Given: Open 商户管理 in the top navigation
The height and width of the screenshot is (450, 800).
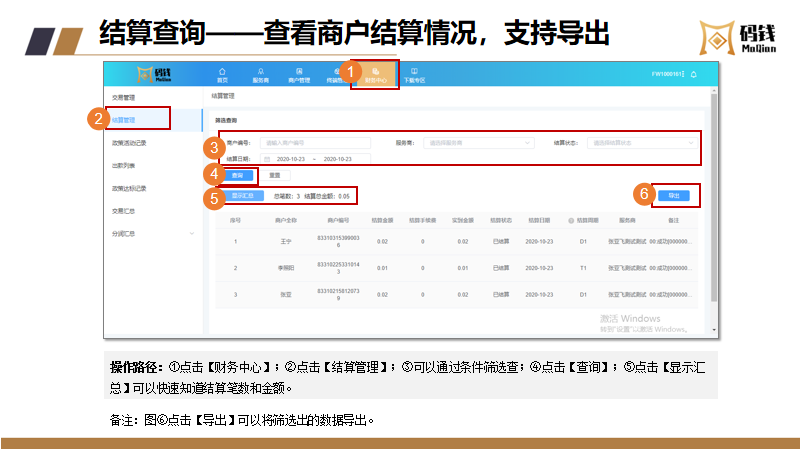Looking at the screenshot, I should coord(298,74).
